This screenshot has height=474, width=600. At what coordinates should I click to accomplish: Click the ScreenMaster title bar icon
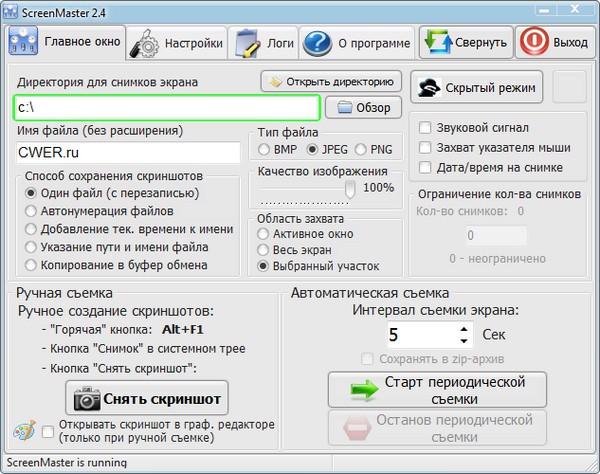10,12
